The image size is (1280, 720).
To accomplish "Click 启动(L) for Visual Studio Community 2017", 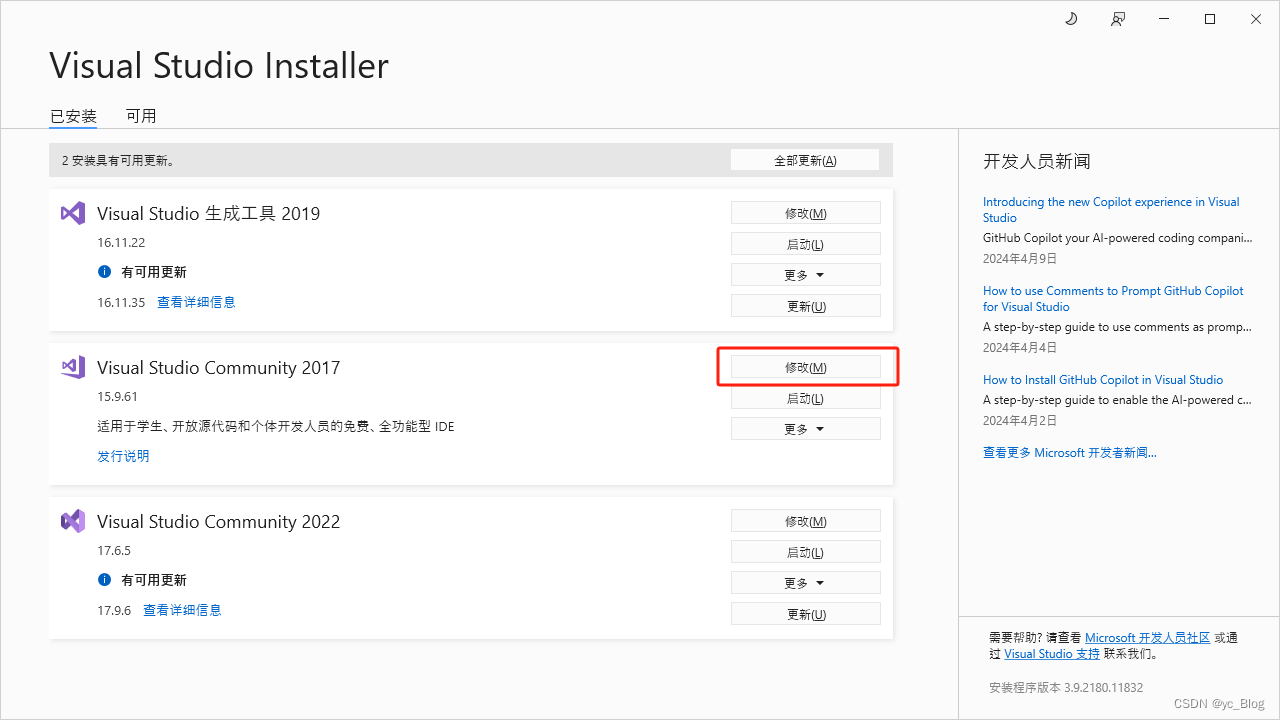I will (x=806, y=398).
